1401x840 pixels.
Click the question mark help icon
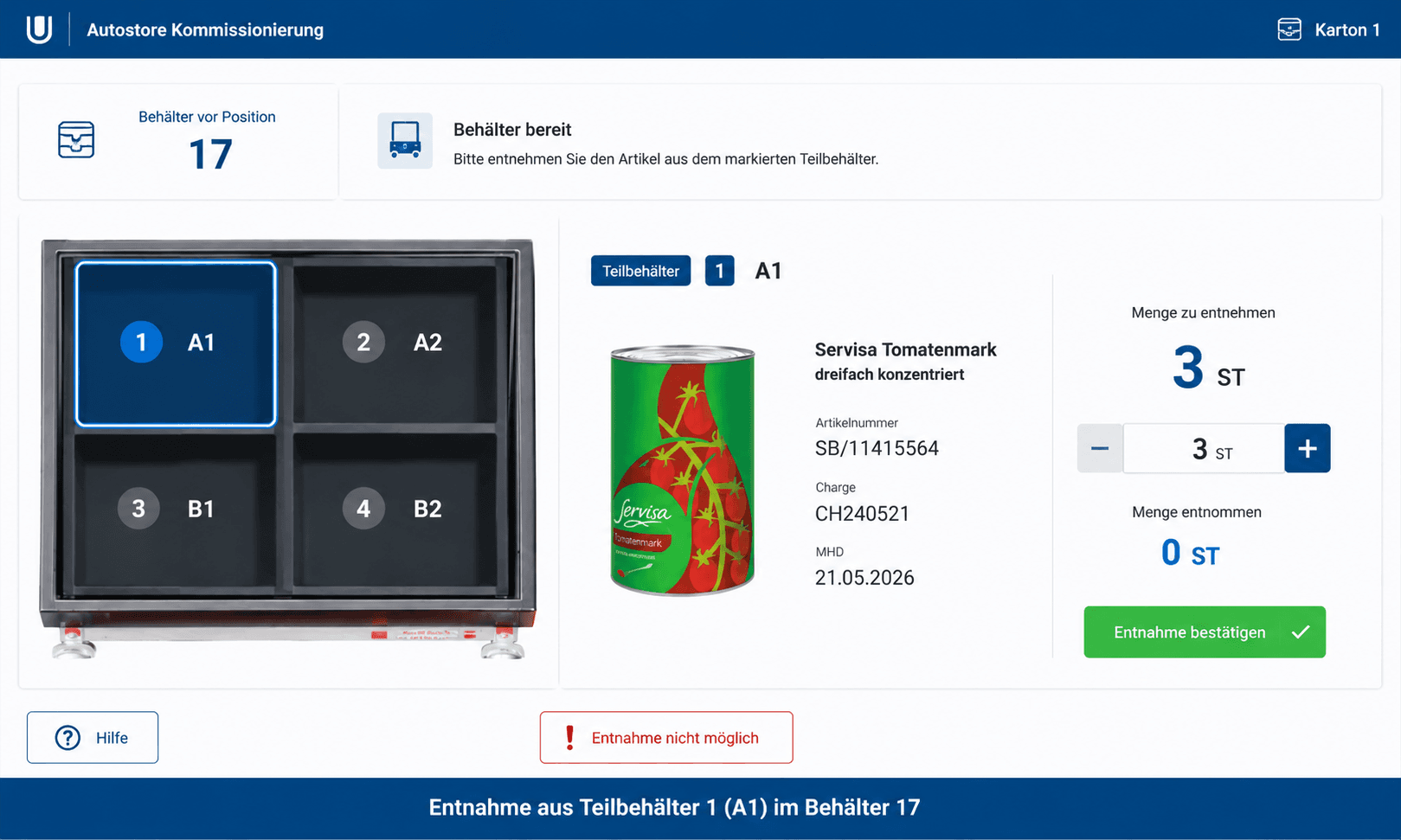tap(67, 738)
